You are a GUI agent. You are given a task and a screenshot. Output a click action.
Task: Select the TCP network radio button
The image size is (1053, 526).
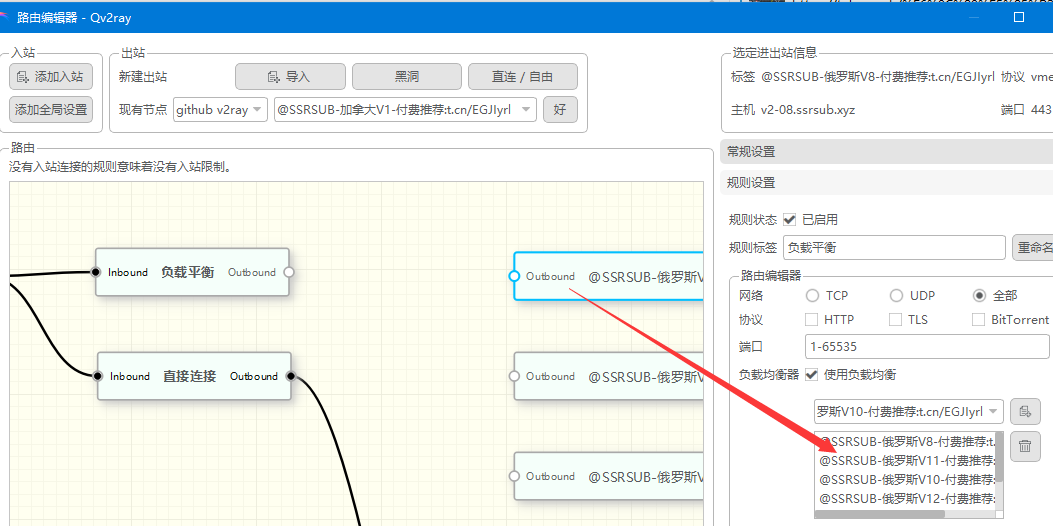pyautogui.click(x=813, y=296)
